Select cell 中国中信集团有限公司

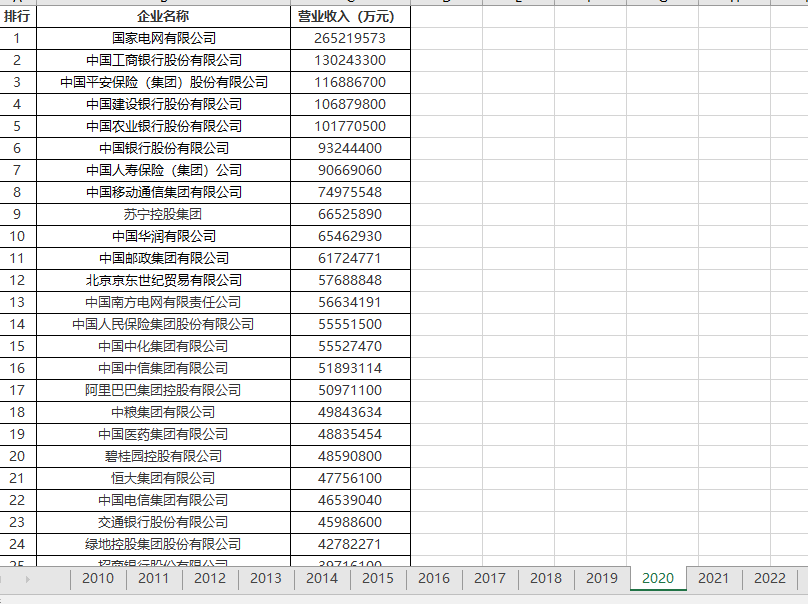[x=163, y=368]
